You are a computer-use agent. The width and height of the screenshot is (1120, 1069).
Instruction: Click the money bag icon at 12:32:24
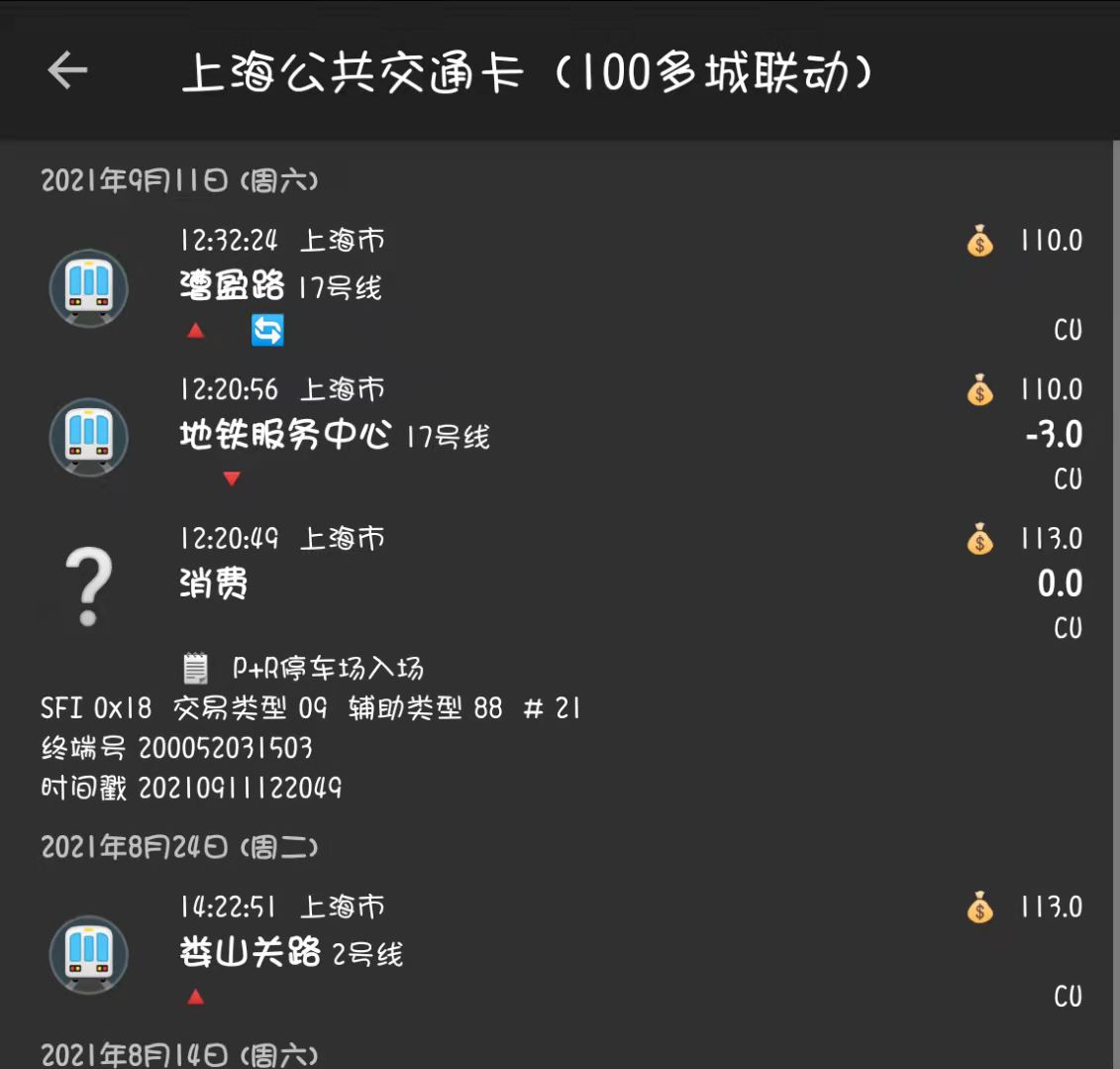click(x=979, y=241)
